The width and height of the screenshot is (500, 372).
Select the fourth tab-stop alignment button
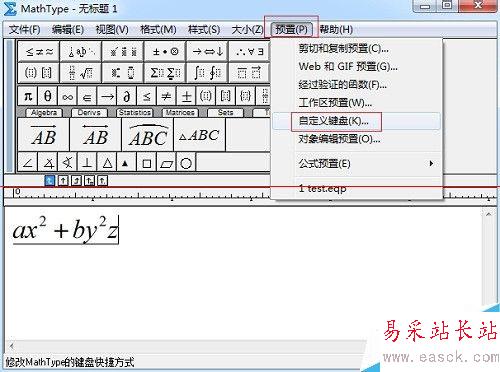coord(89,181)
